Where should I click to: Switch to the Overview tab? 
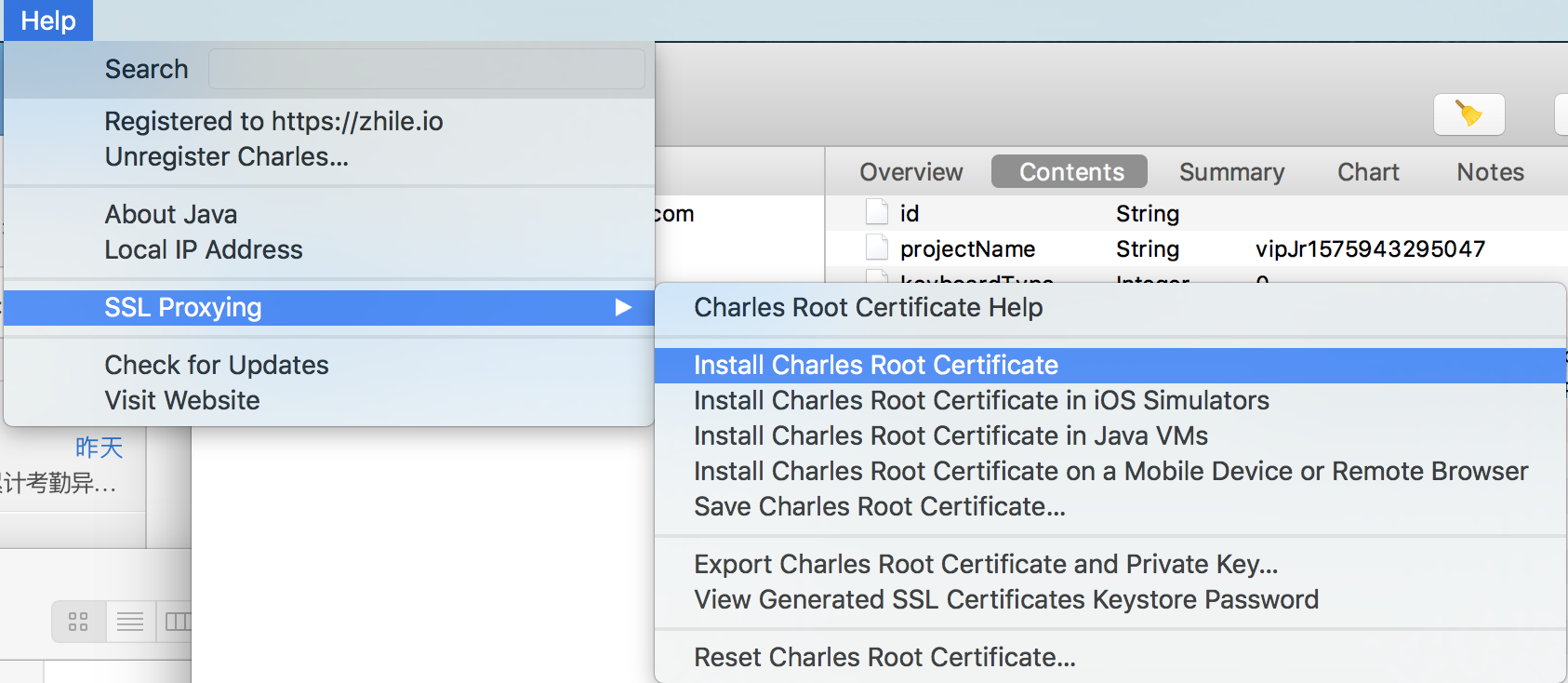(x=910, y=172)
